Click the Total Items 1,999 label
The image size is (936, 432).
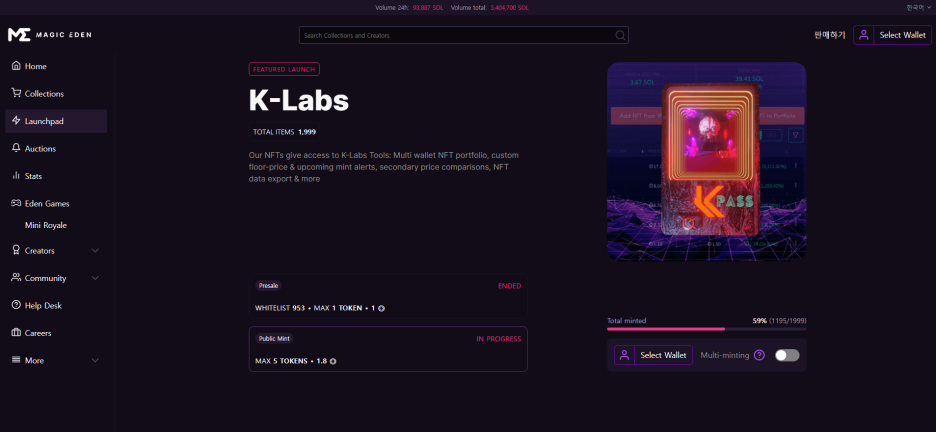[x=284, y=132]
